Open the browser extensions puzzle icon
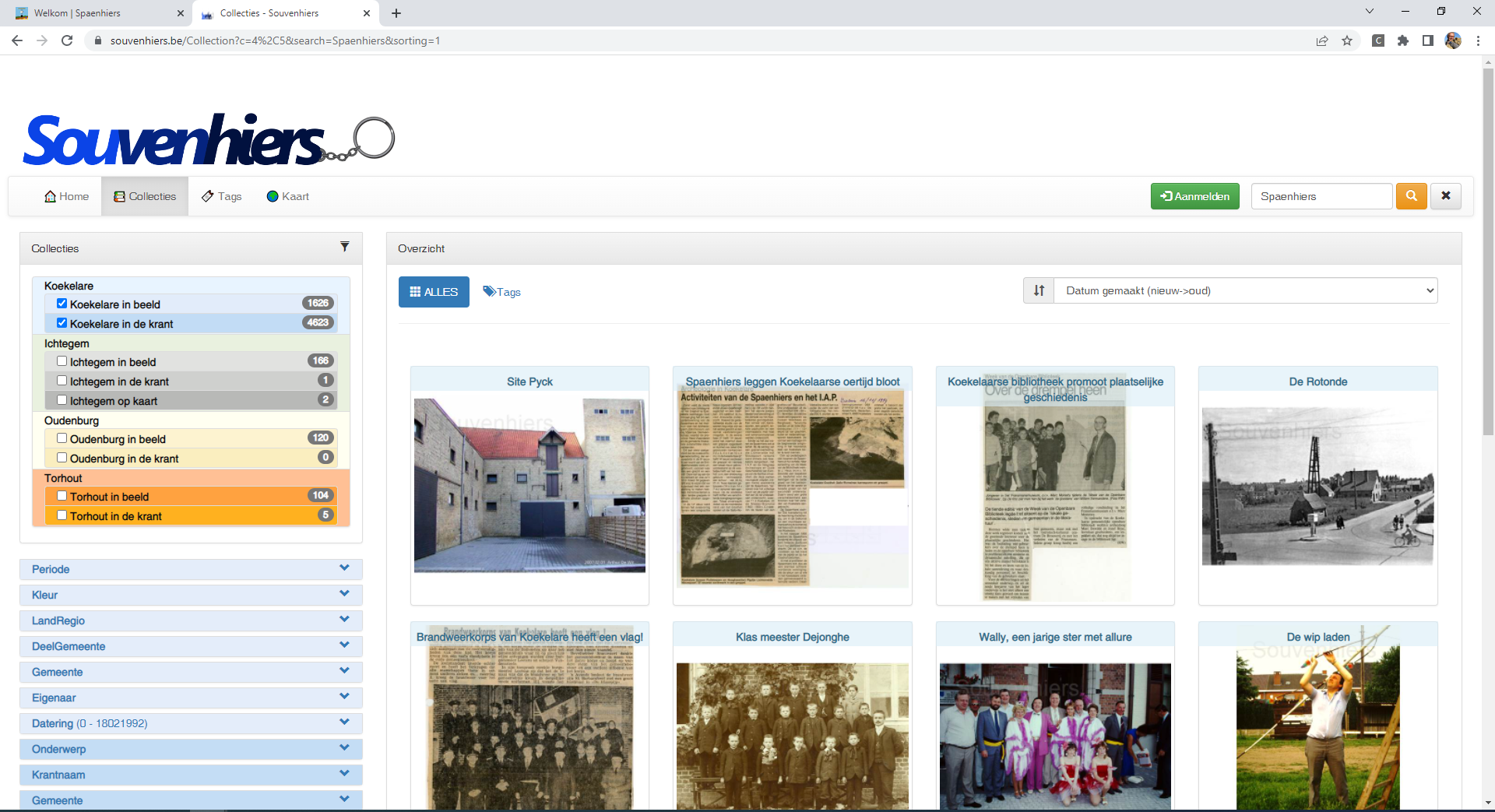This screenshot has height=812, width=1495. tap(1403, 40)
